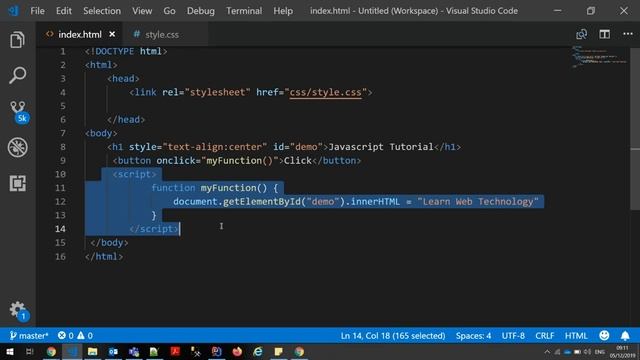The height and width of the screenshot is (360, 640).
Task: Open the Extensions view in activity bar
Action: pyautogui.click(x=18, y=183)
